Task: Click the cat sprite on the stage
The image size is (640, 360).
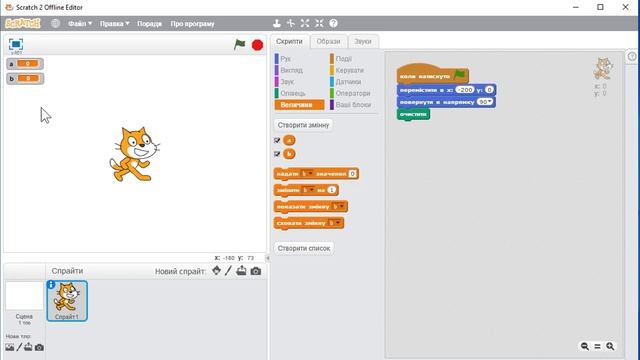Action: (x=135, y=154)
